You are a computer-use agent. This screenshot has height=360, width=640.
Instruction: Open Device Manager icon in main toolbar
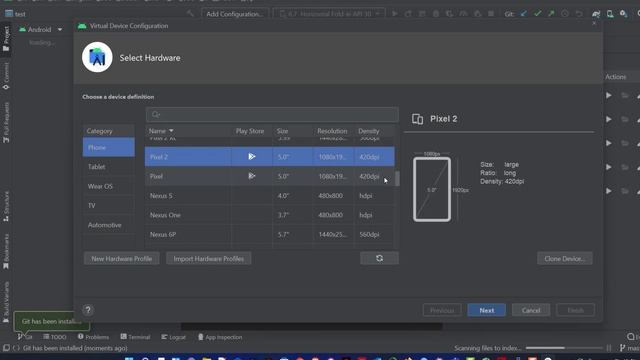click(x=610, y=14)
